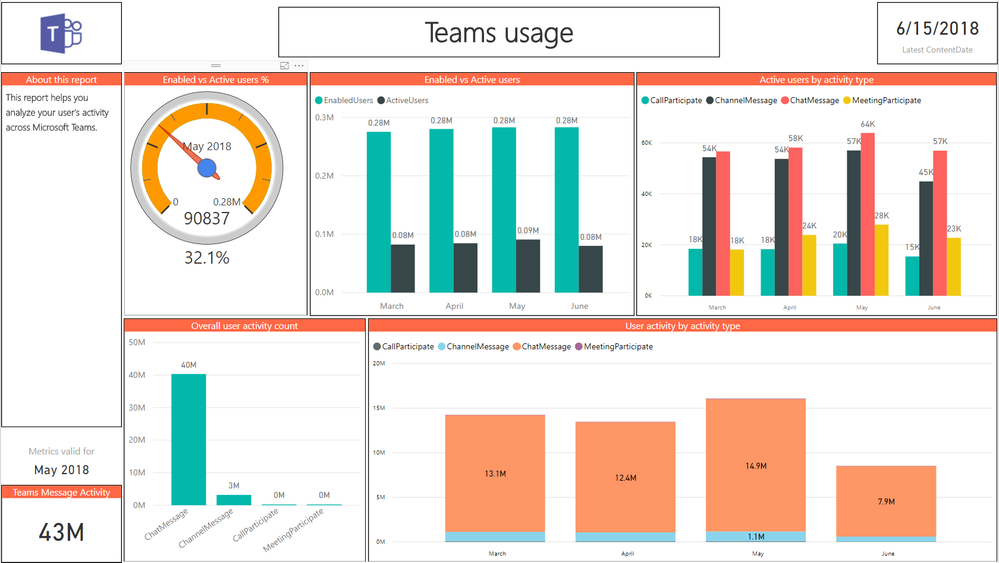999x563 pixels.
Task: Open focus mode on the gauge visual
Action: pos(284,66)
